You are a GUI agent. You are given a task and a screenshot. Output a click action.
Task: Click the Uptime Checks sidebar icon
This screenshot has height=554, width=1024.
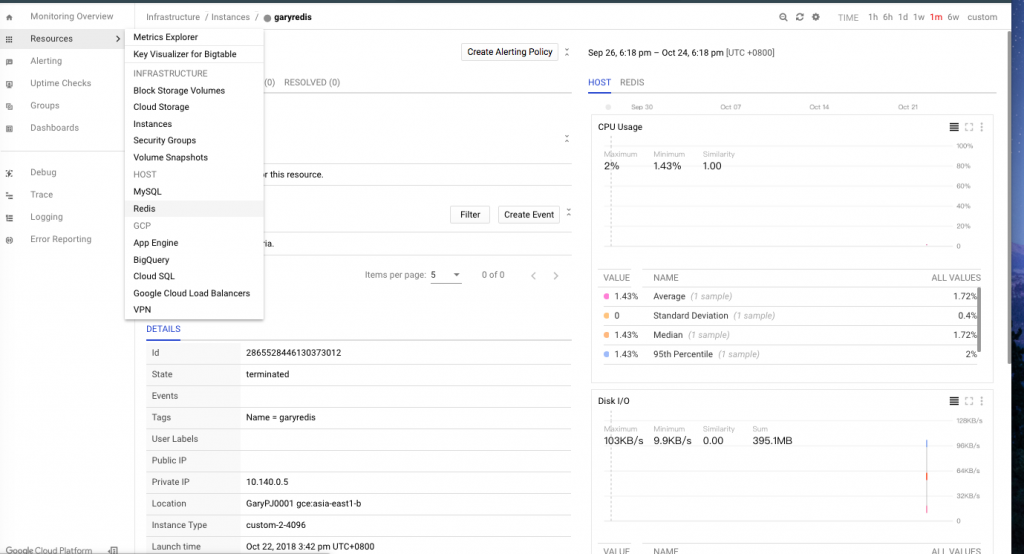click(9, 84)
